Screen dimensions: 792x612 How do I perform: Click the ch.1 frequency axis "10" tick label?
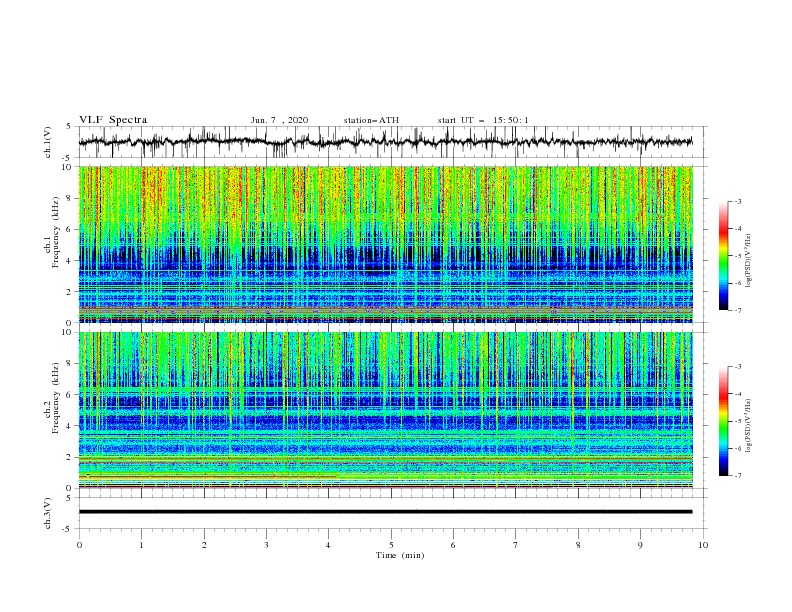click(x=68, y=167)
